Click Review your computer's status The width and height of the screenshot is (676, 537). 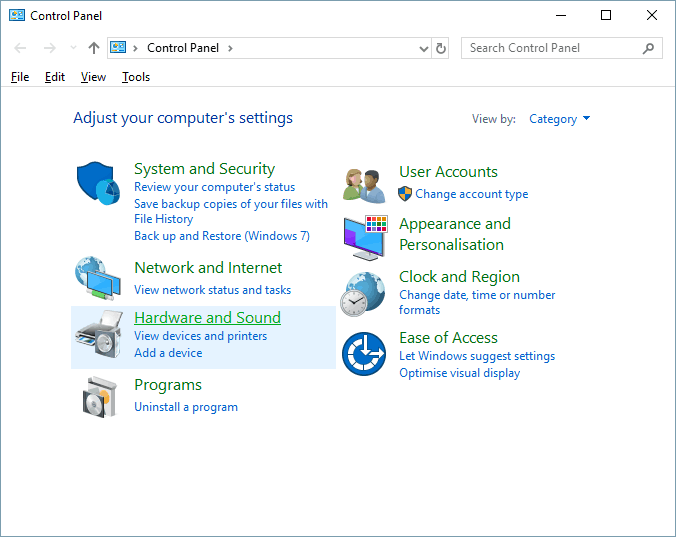coord(214,187)
